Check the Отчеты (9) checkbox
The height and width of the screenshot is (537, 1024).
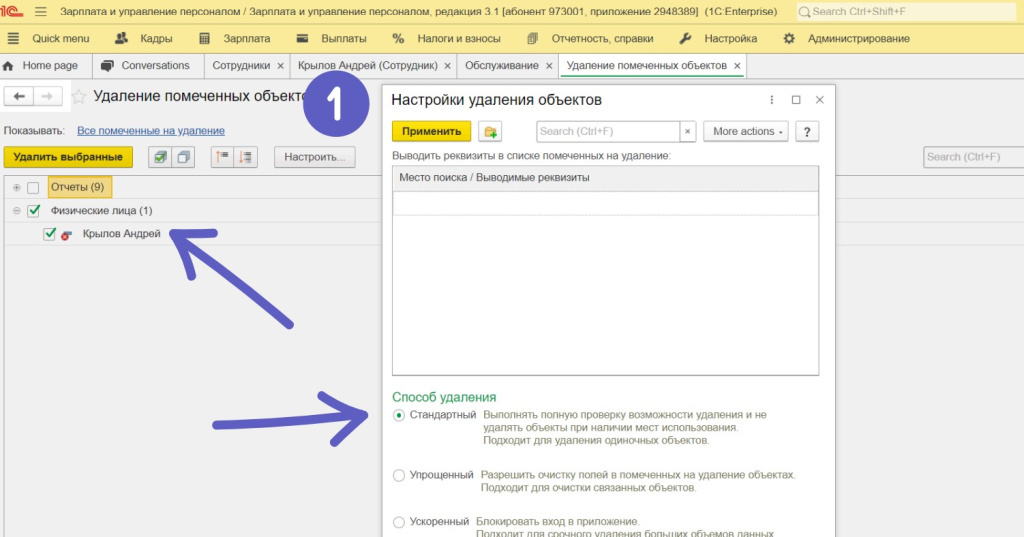click(34, 187)
